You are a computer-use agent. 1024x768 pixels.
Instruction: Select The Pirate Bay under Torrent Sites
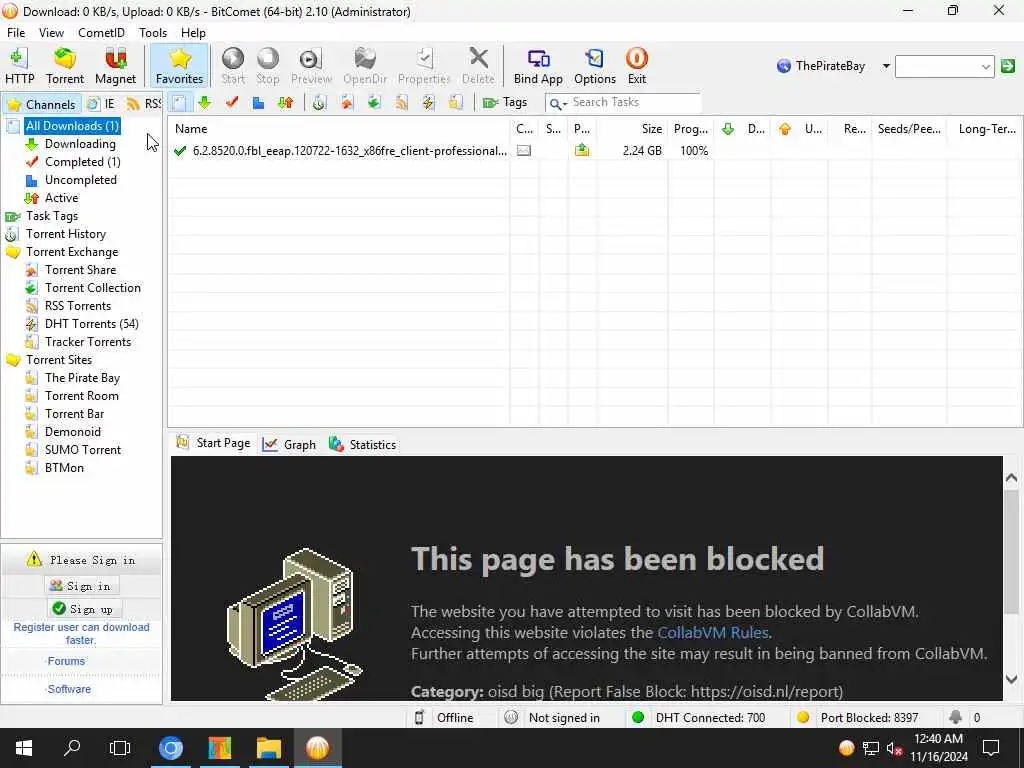tap(82, 378)
